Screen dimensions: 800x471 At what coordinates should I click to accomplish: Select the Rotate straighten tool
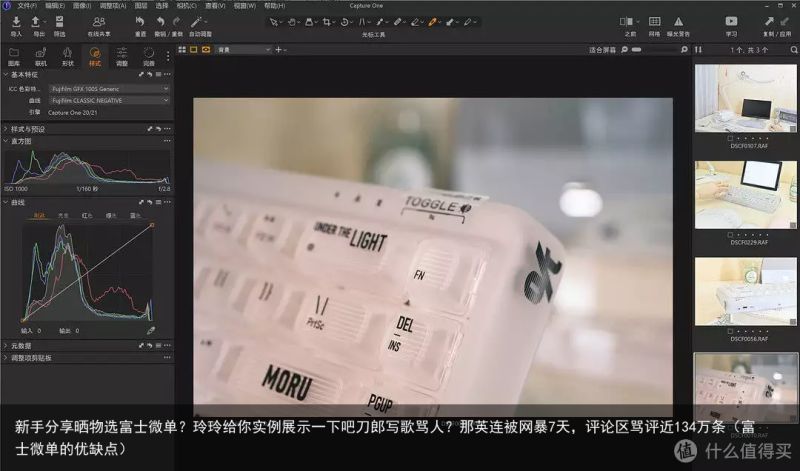pos(344,22)
